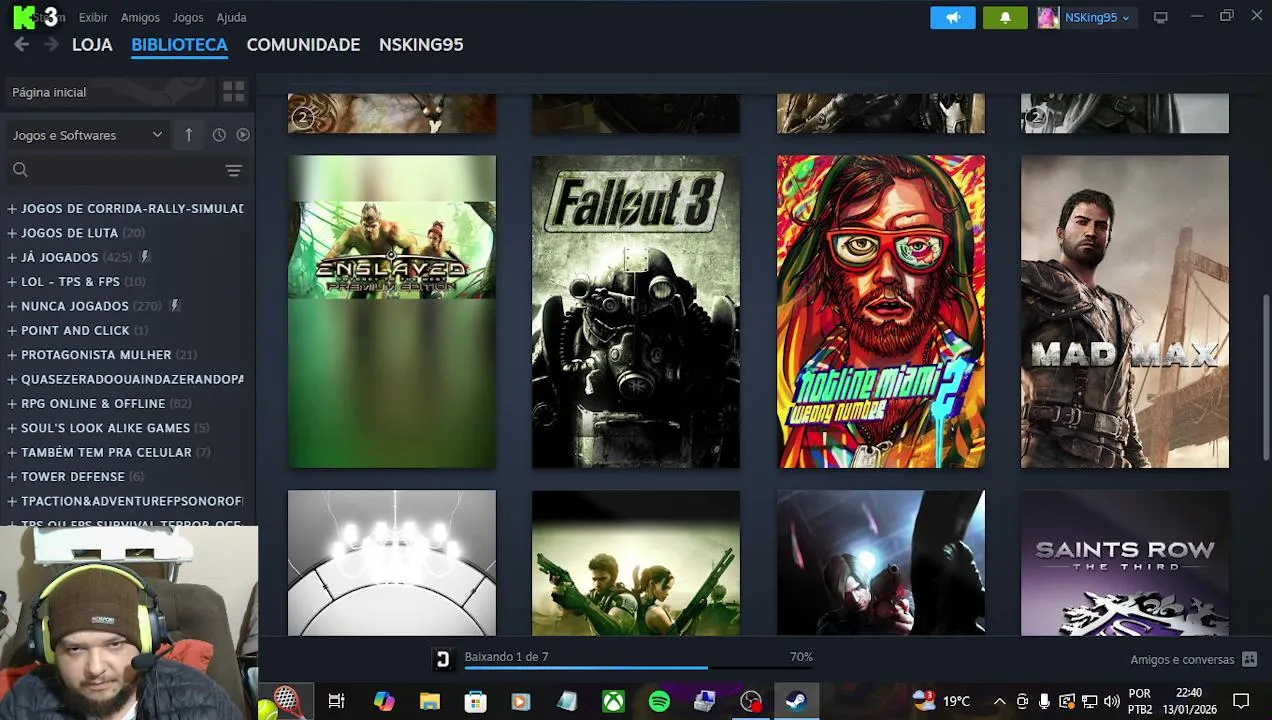
Task: Click the Página inicial button
Action: click(108, 92)
